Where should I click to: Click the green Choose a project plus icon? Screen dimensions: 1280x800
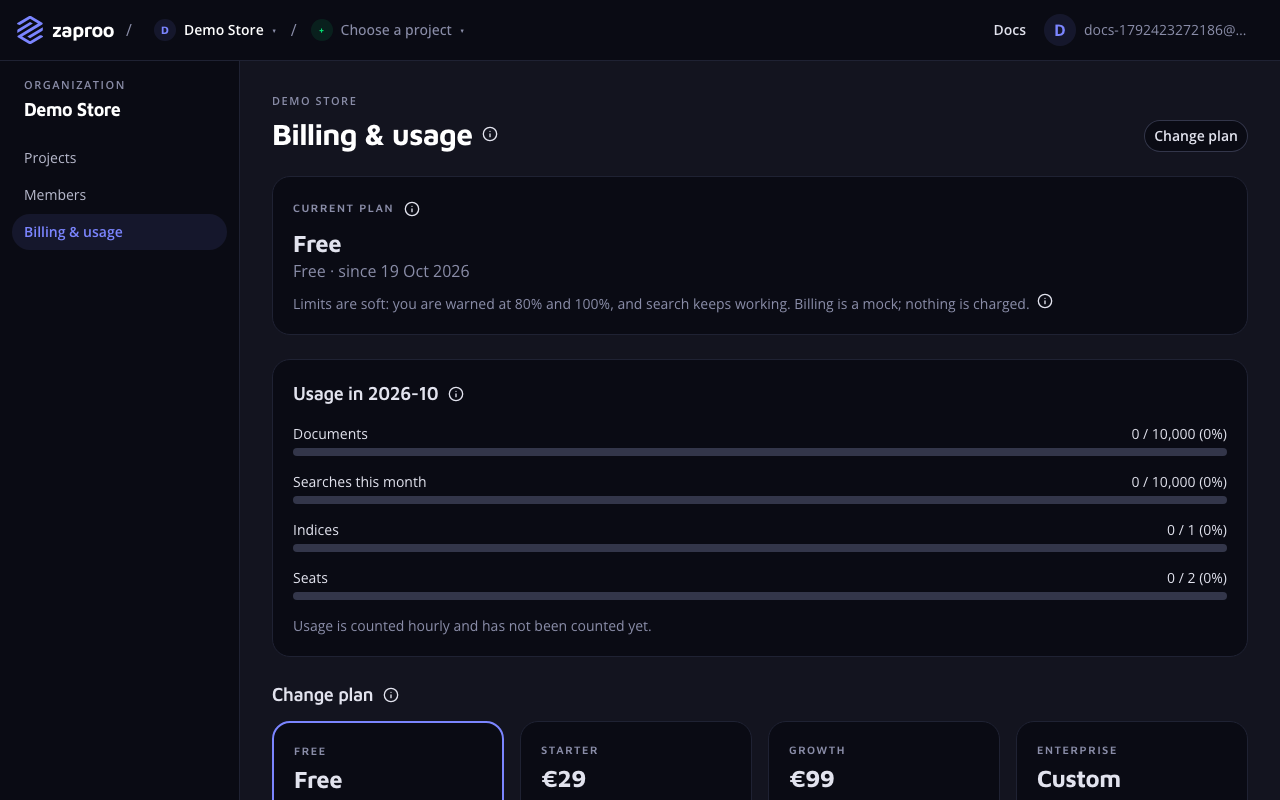321,30
